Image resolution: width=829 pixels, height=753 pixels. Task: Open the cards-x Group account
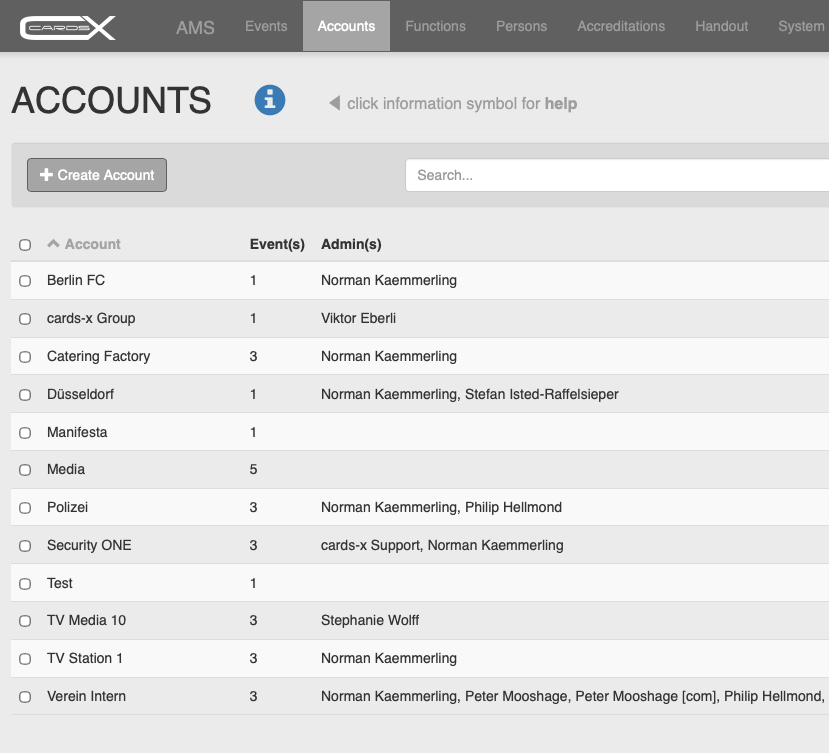(x=91, y=318)
